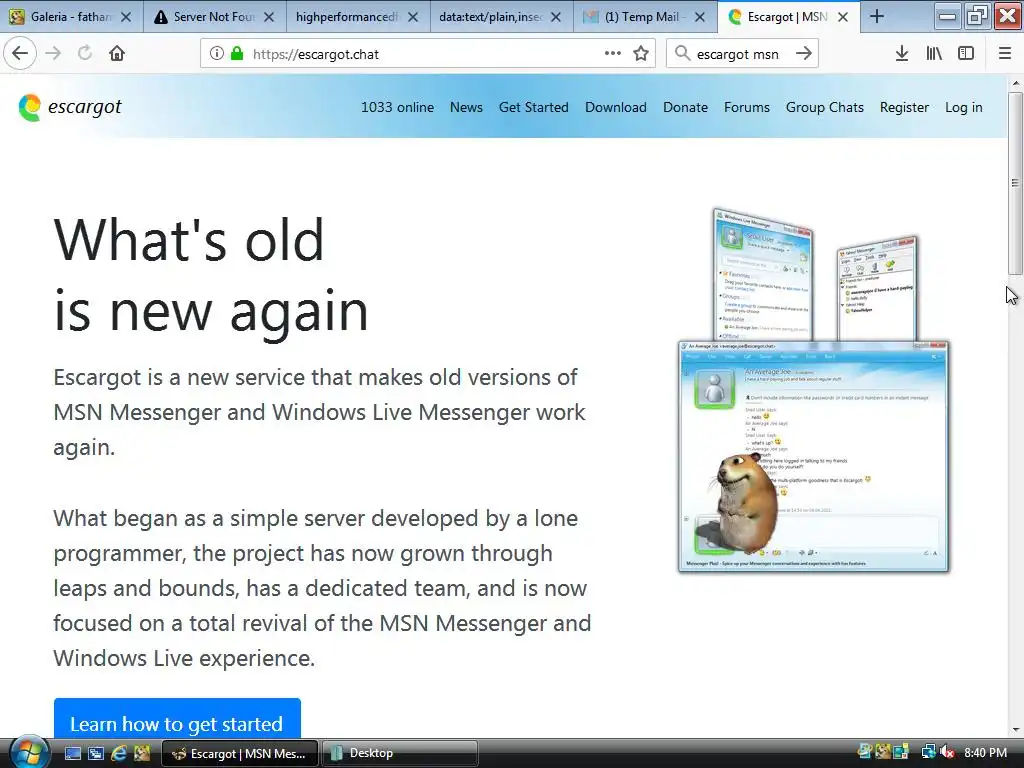Click the 1033 online link

pos(397,107)
